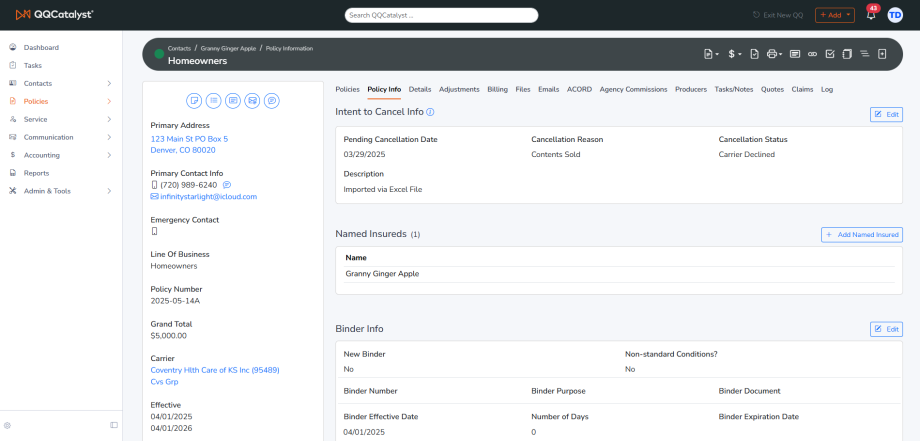Open the Add dropdown button
Image resolution: width=920 pixels, height=441 pixels.
pos(834,15)
